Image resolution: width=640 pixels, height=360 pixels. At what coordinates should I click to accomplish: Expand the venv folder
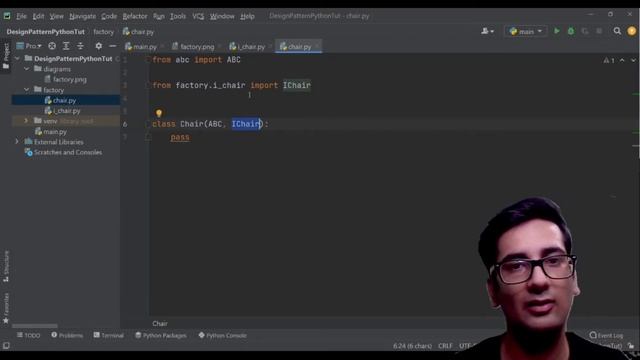click(27, 121)
